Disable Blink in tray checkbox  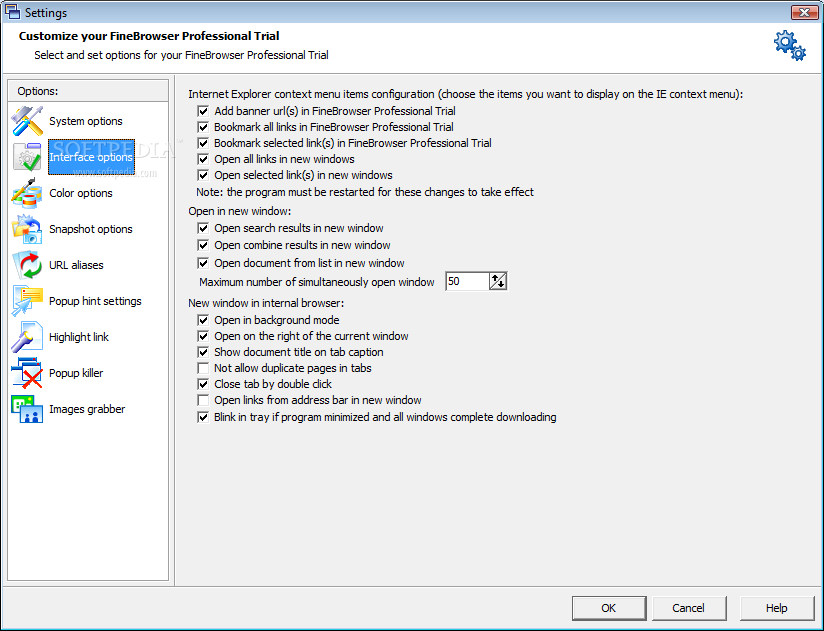coord(203,418)
